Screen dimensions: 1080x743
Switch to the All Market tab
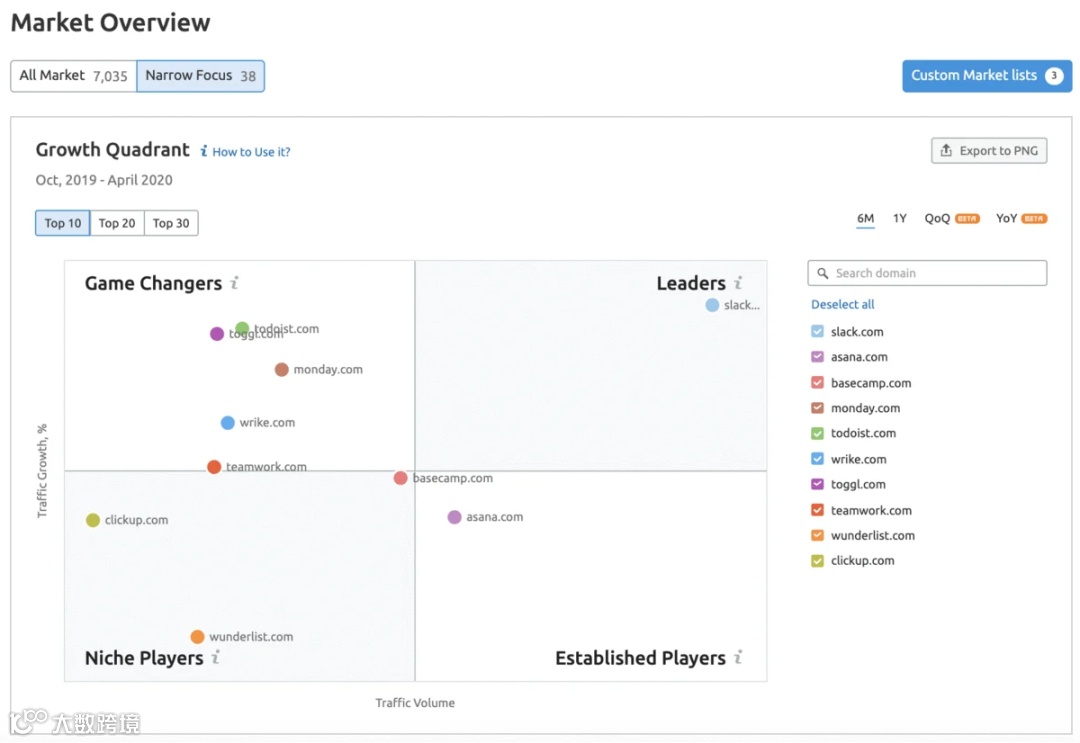[x=74, y=76]
